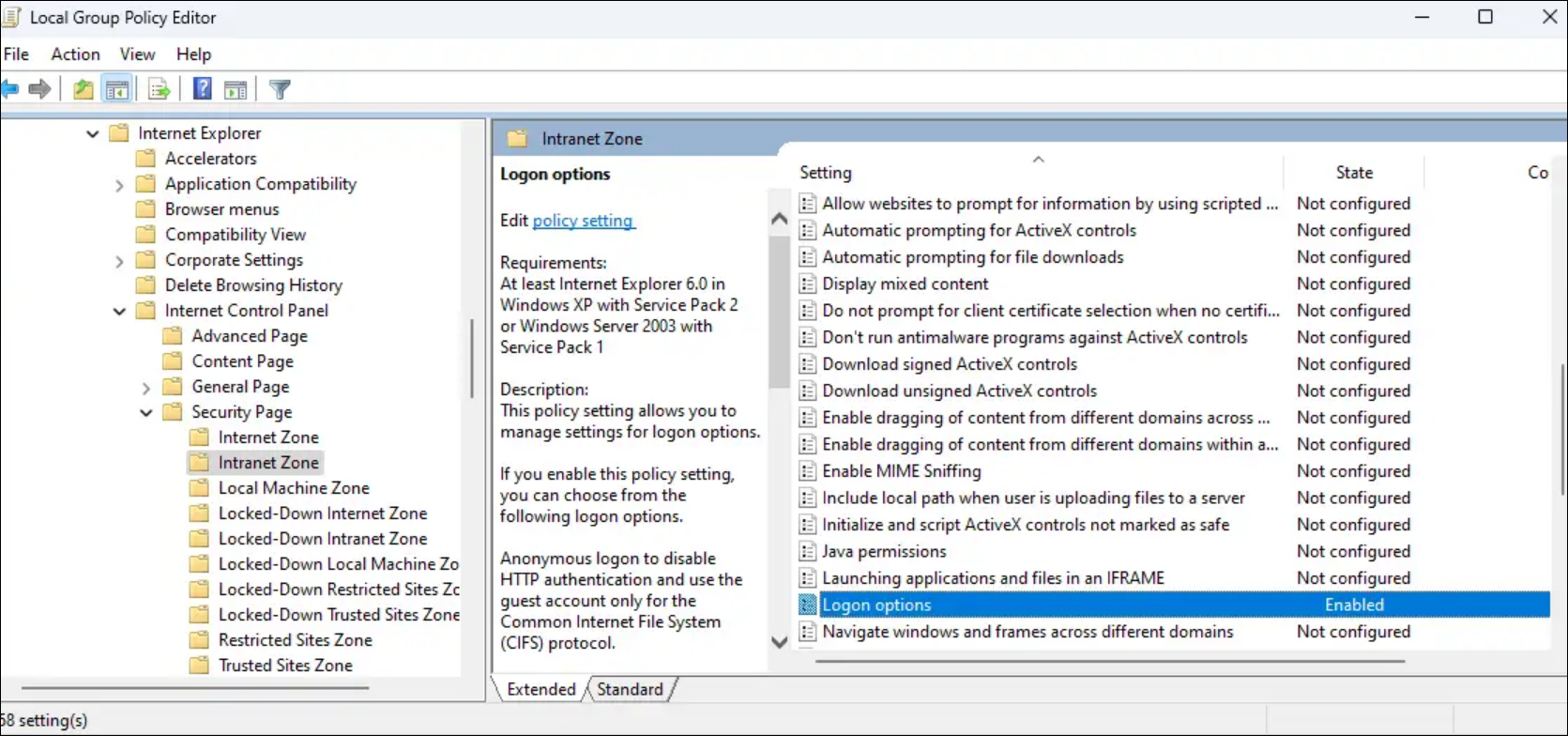Screen dimensions: 1568x736
Task: Click the Filter funnel toolbar icon
Action: (x=280, y=89)
